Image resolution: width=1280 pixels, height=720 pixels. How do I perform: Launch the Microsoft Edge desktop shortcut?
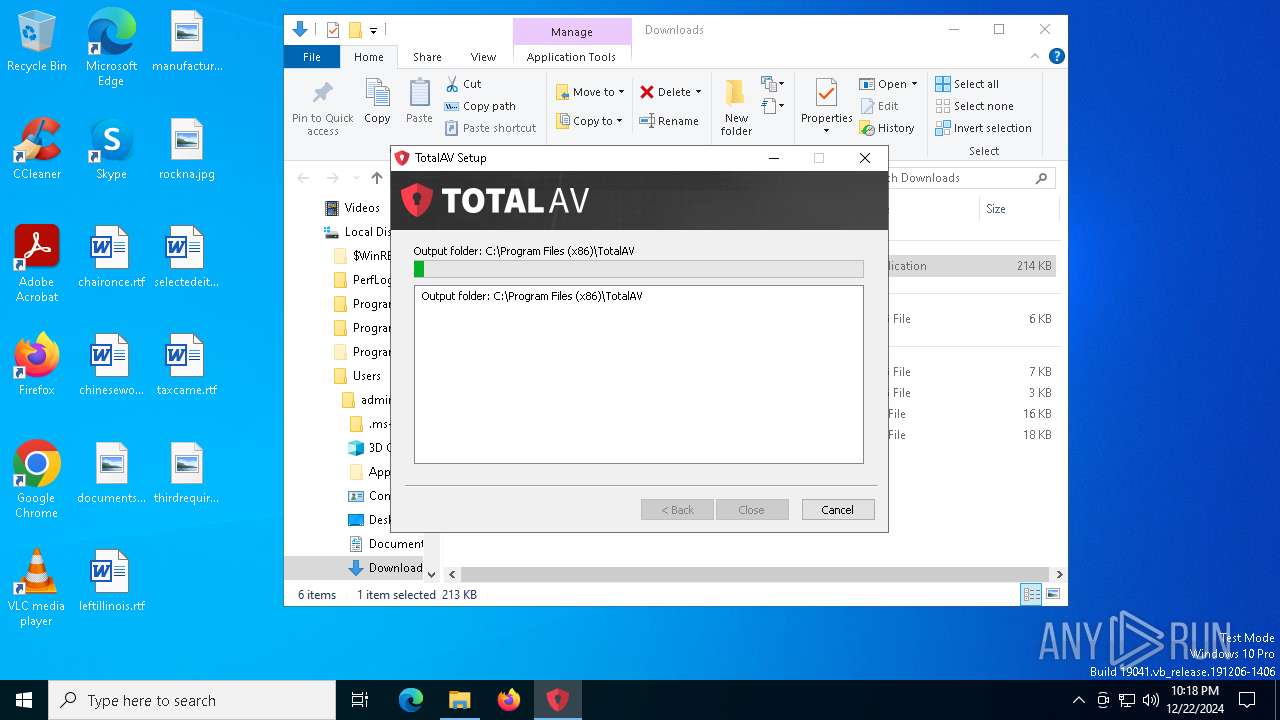pyautogui.click(x=111, y=48)
